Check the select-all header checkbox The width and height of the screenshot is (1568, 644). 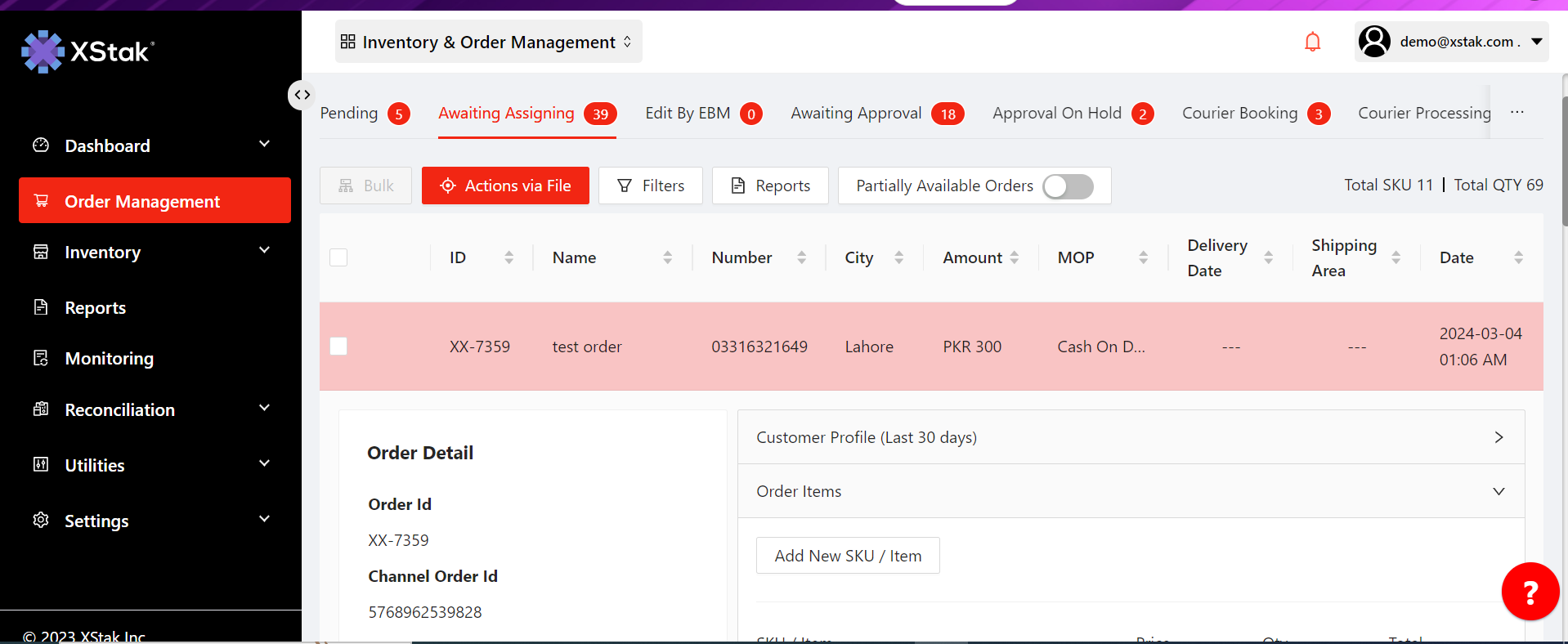click(x=338, y=257)
